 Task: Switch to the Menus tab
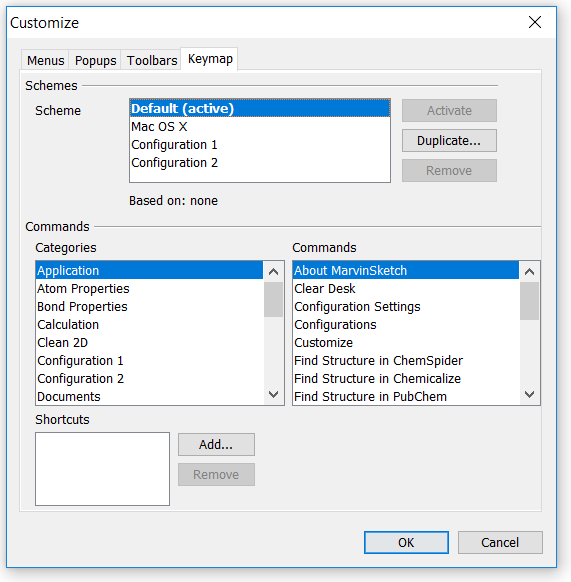pos(45,60)
